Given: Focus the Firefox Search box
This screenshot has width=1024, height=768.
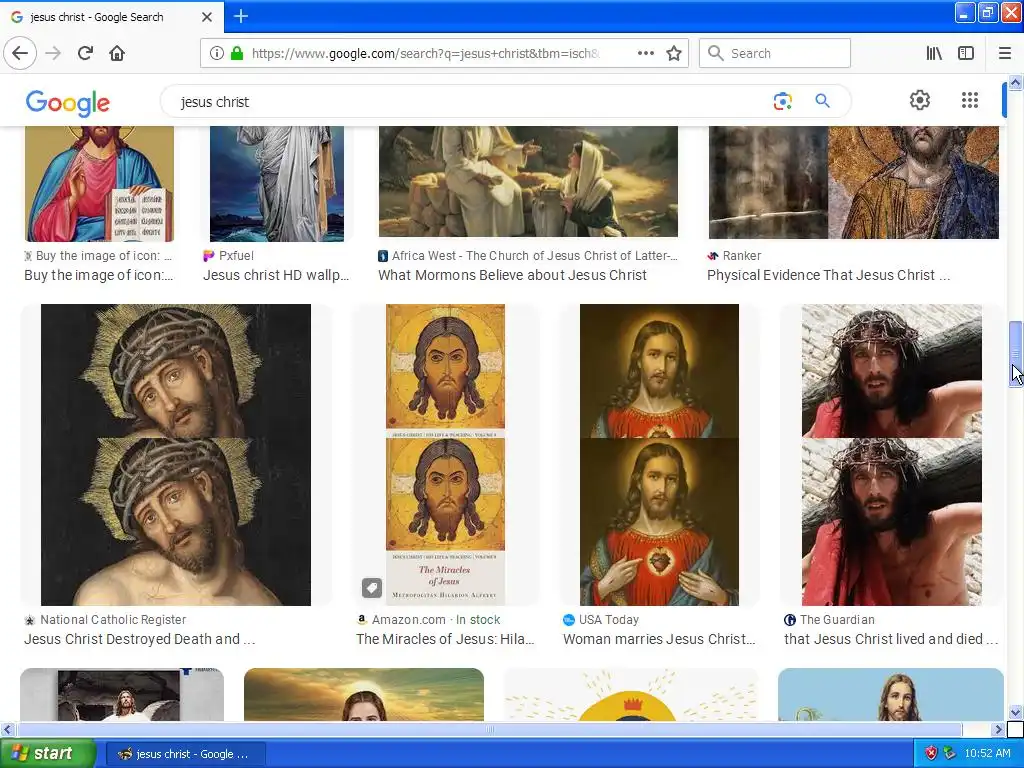Looking at the screenshot, I should pos(775,54).
